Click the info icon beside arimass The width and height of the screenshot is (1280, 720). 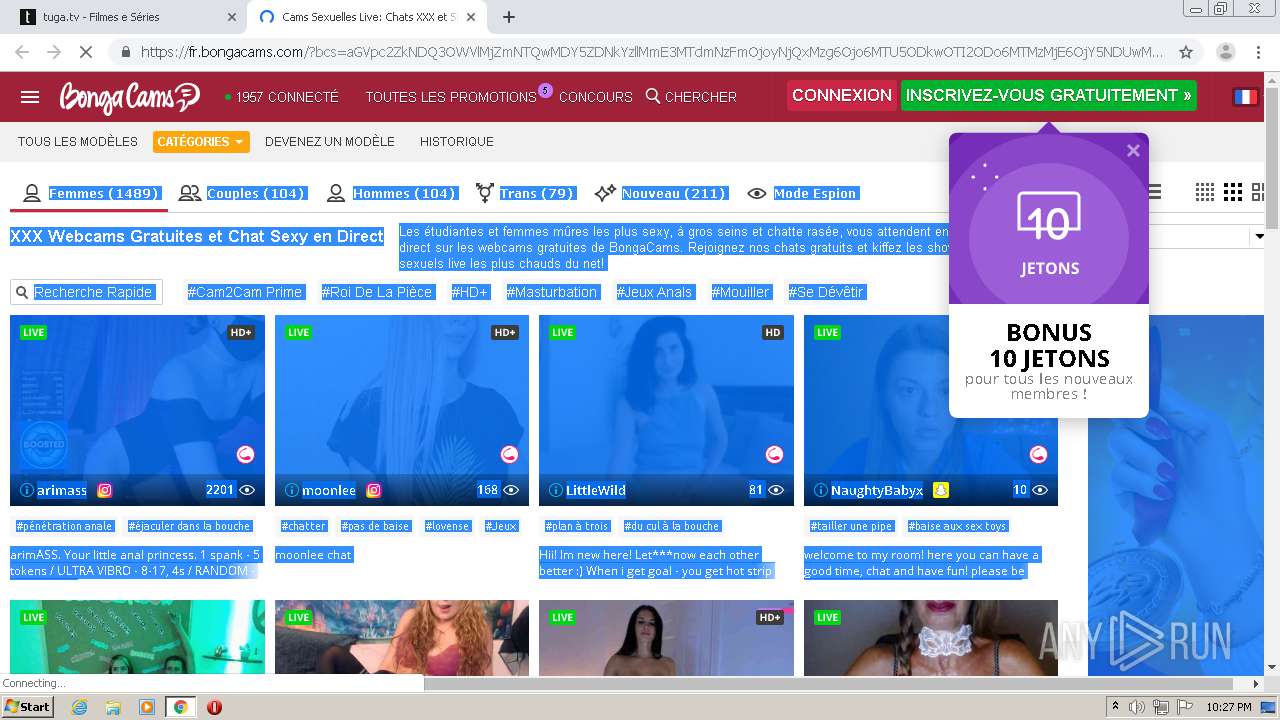coord(26,490)
